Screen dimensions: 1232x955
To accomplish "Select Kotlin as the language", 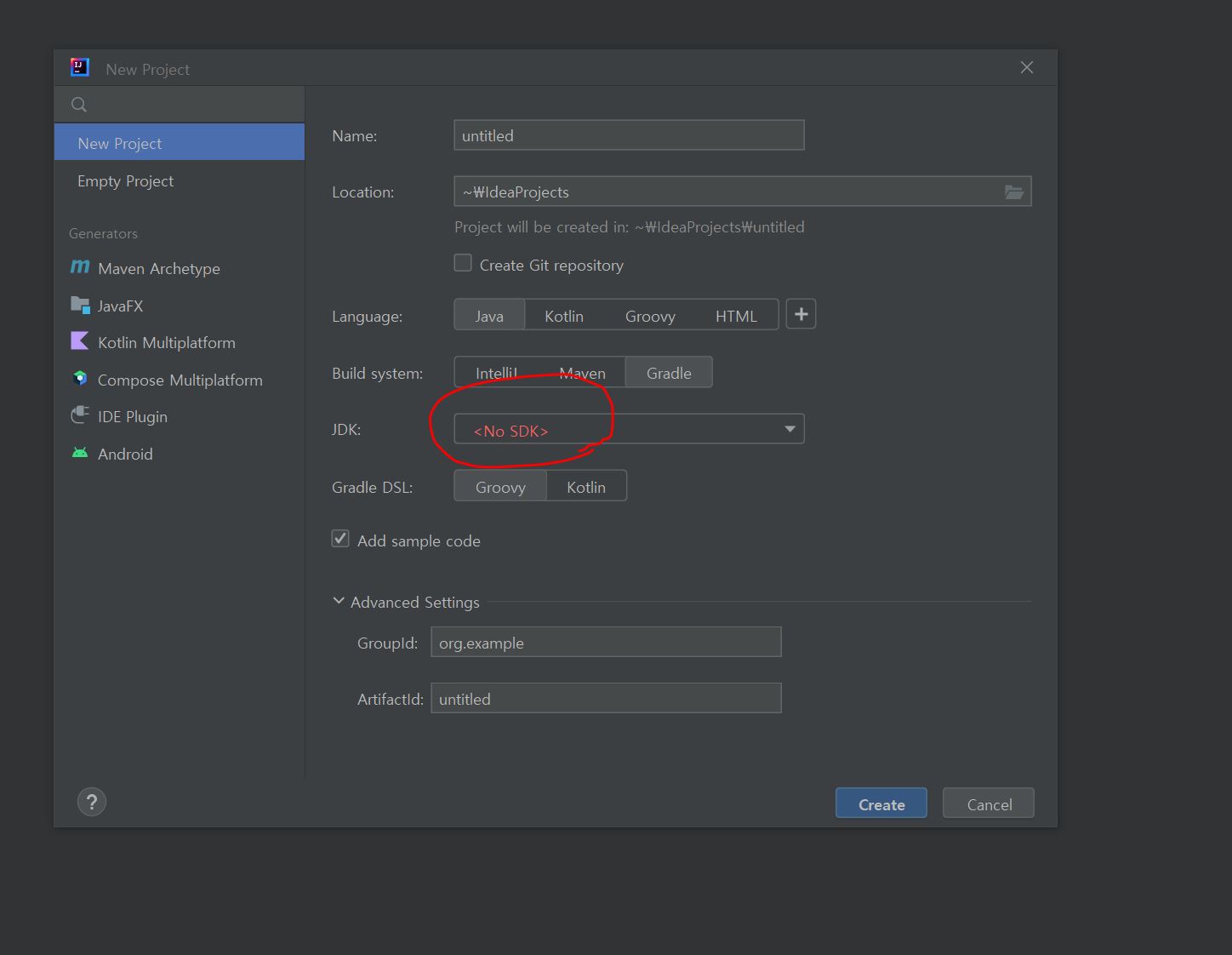I will (x=564, y=316).
